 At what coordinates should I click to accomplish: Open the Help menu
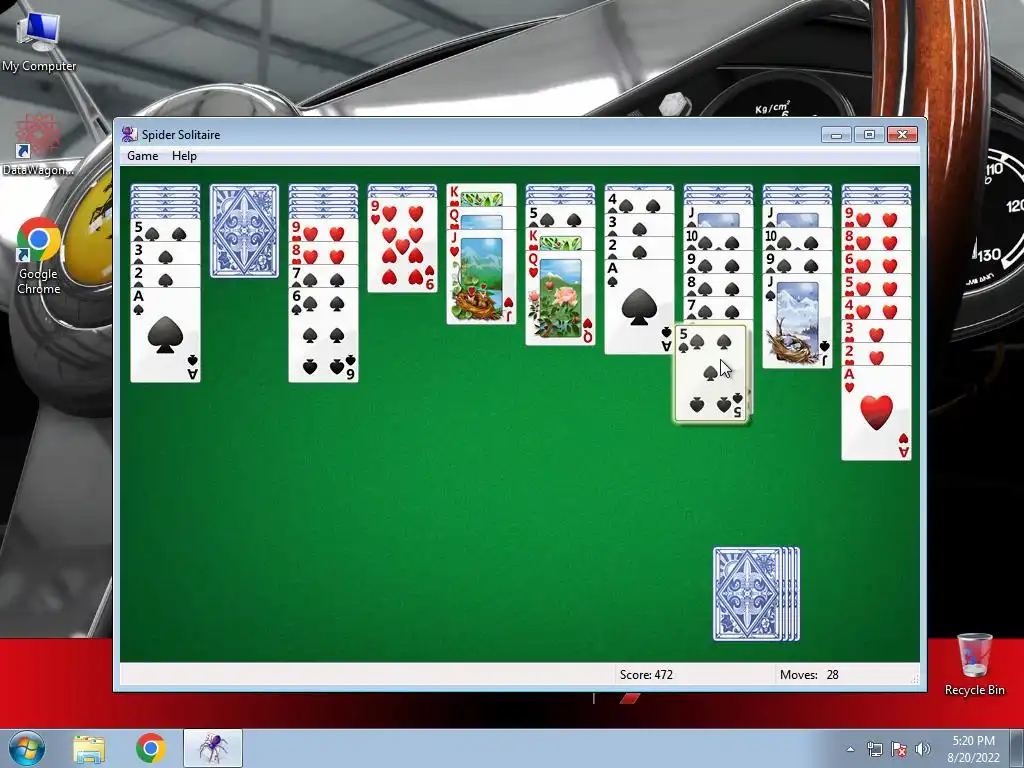(184, 155)
